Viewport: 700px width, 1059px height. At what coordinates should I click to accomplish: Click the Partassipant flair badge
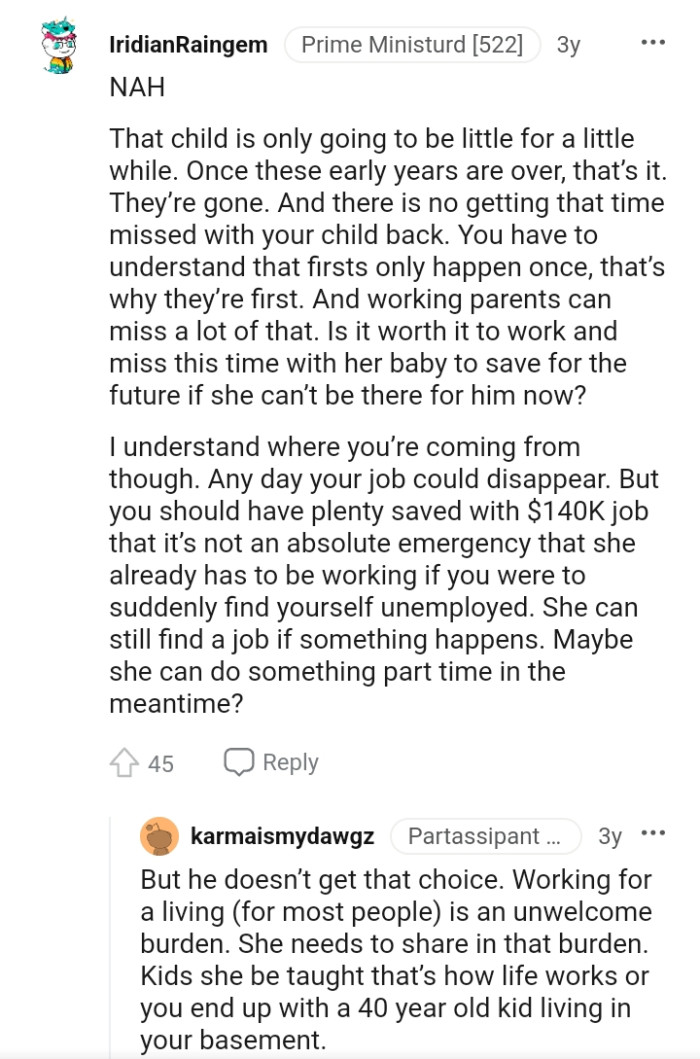(486, 836)
